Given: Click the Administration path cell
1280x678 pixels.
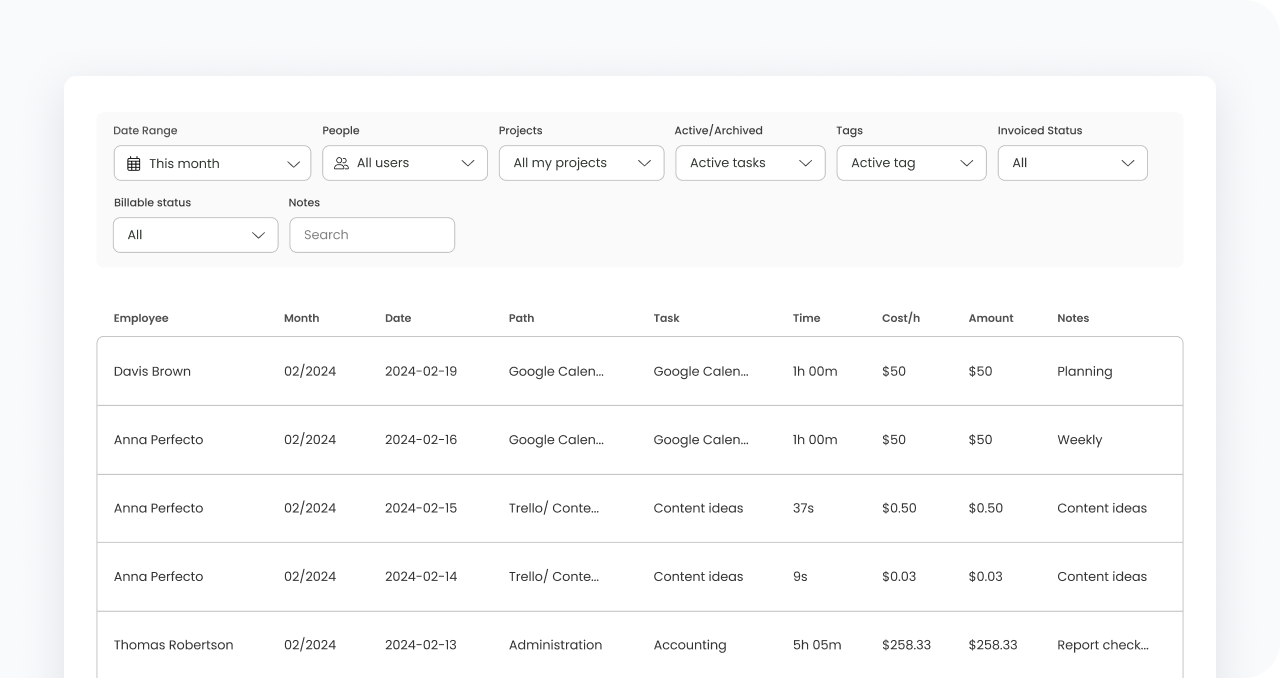Looking at the screenshot, I should click(556, 645).
